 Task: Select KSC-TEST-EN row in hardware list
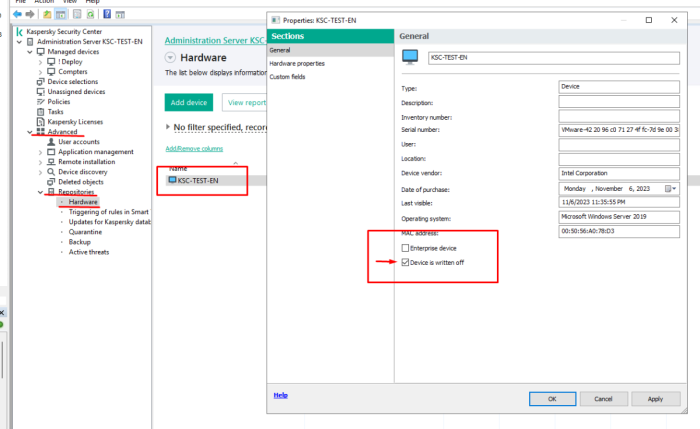coord(216,180)
